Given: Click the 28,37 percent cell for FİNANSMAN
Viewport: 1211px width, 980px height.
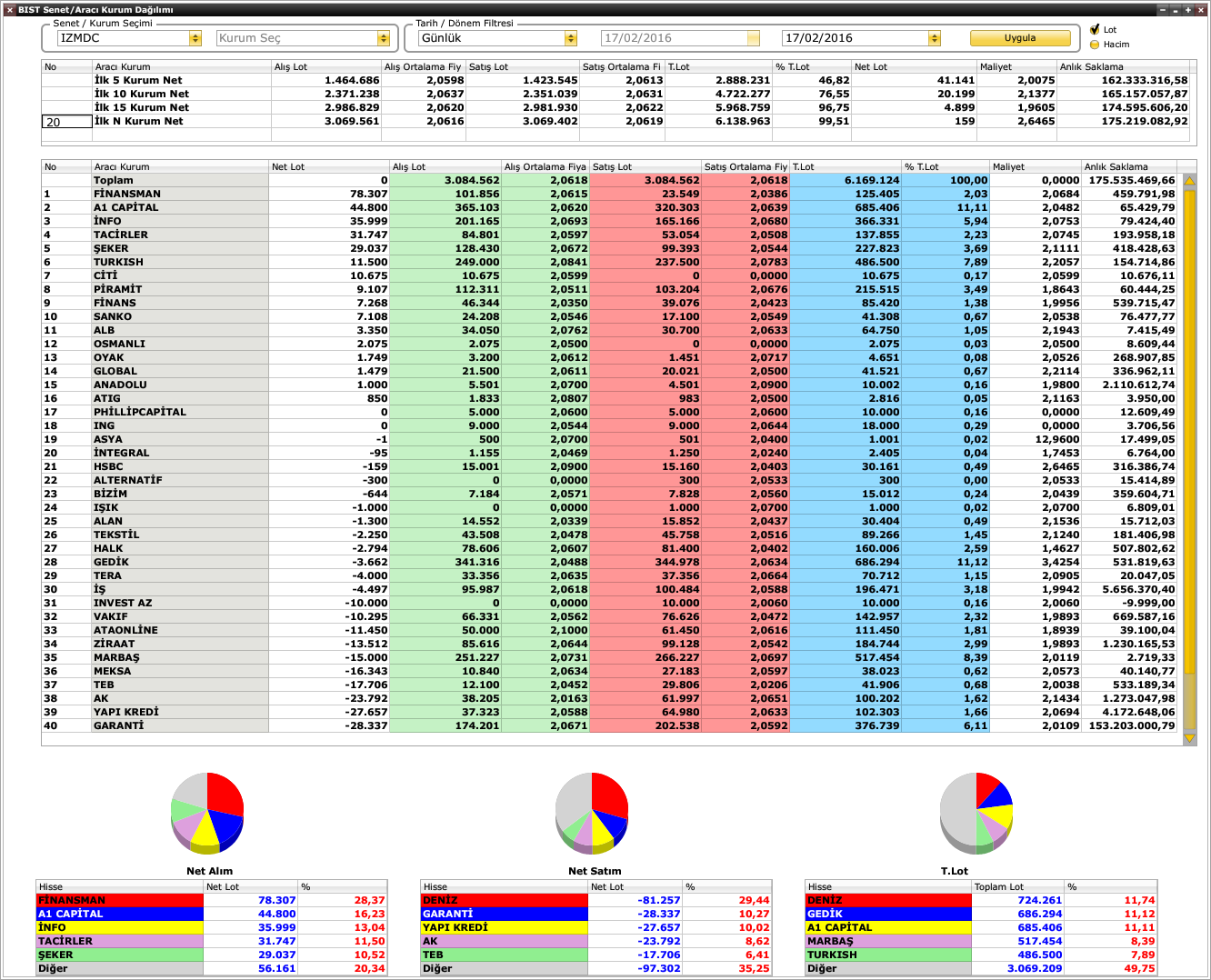Looking at the screenshot, I should (343, 900).
